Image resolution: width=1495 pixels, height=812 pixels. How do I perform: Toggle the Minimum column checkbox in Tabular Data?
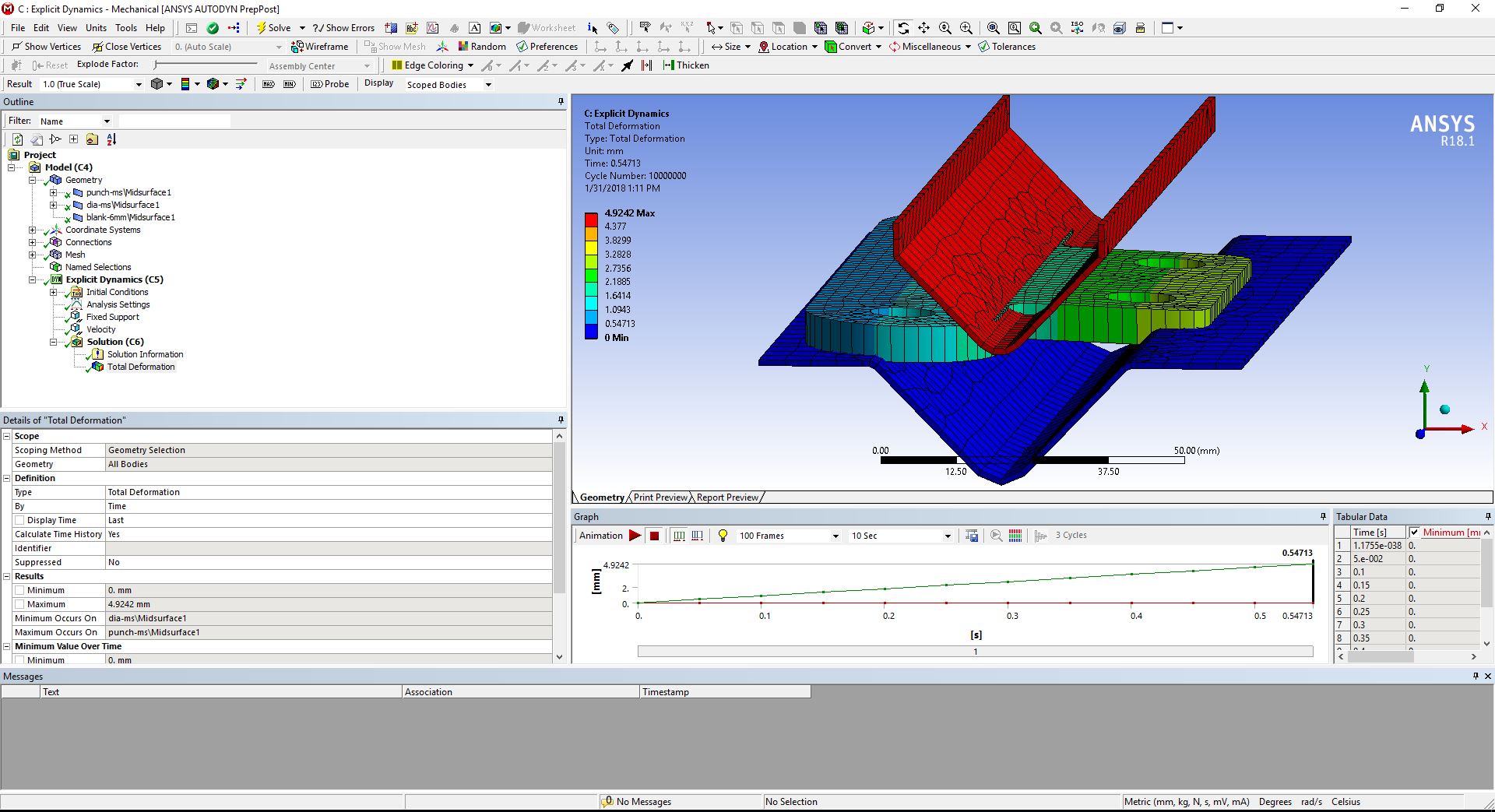(1414, 533)
